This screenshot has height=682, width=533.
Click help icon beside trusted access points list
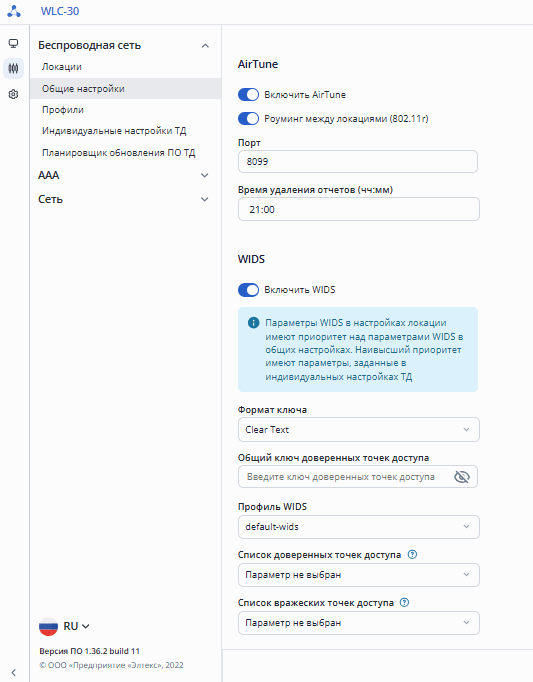click(x=412, y=555)
